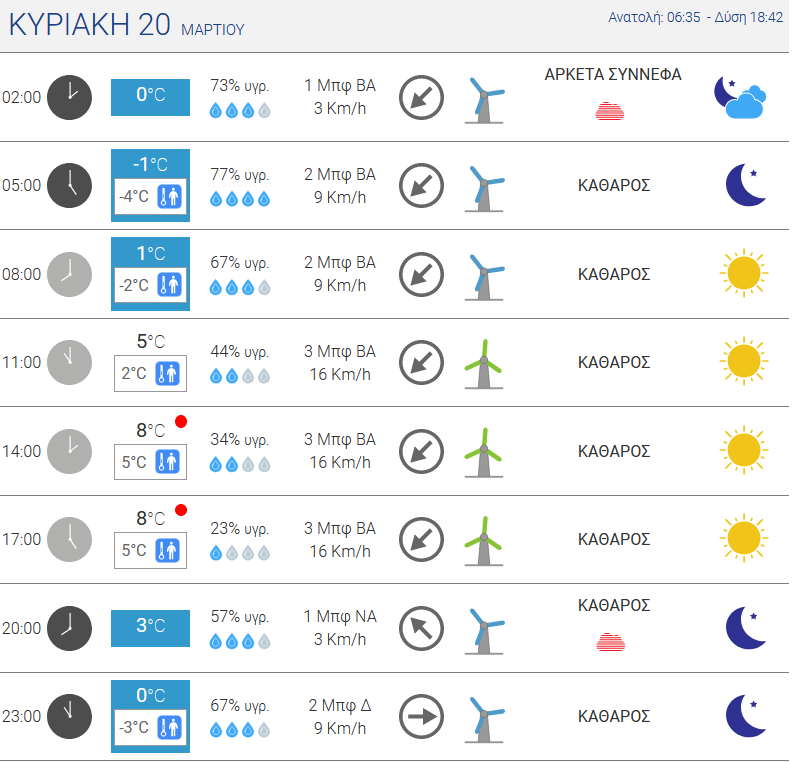Click the 3 Μπφ ΒΑ wind text at 14:00

tap(340, 439)
